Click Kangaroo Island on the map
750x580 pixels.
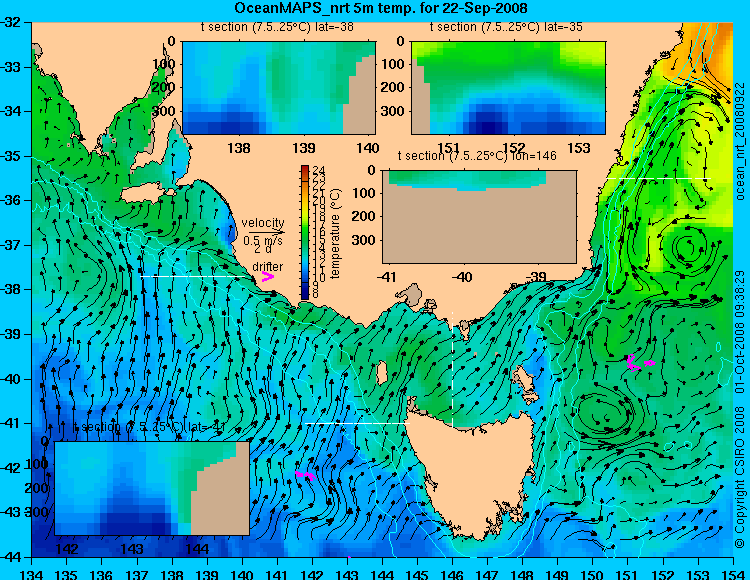(143, 194)
